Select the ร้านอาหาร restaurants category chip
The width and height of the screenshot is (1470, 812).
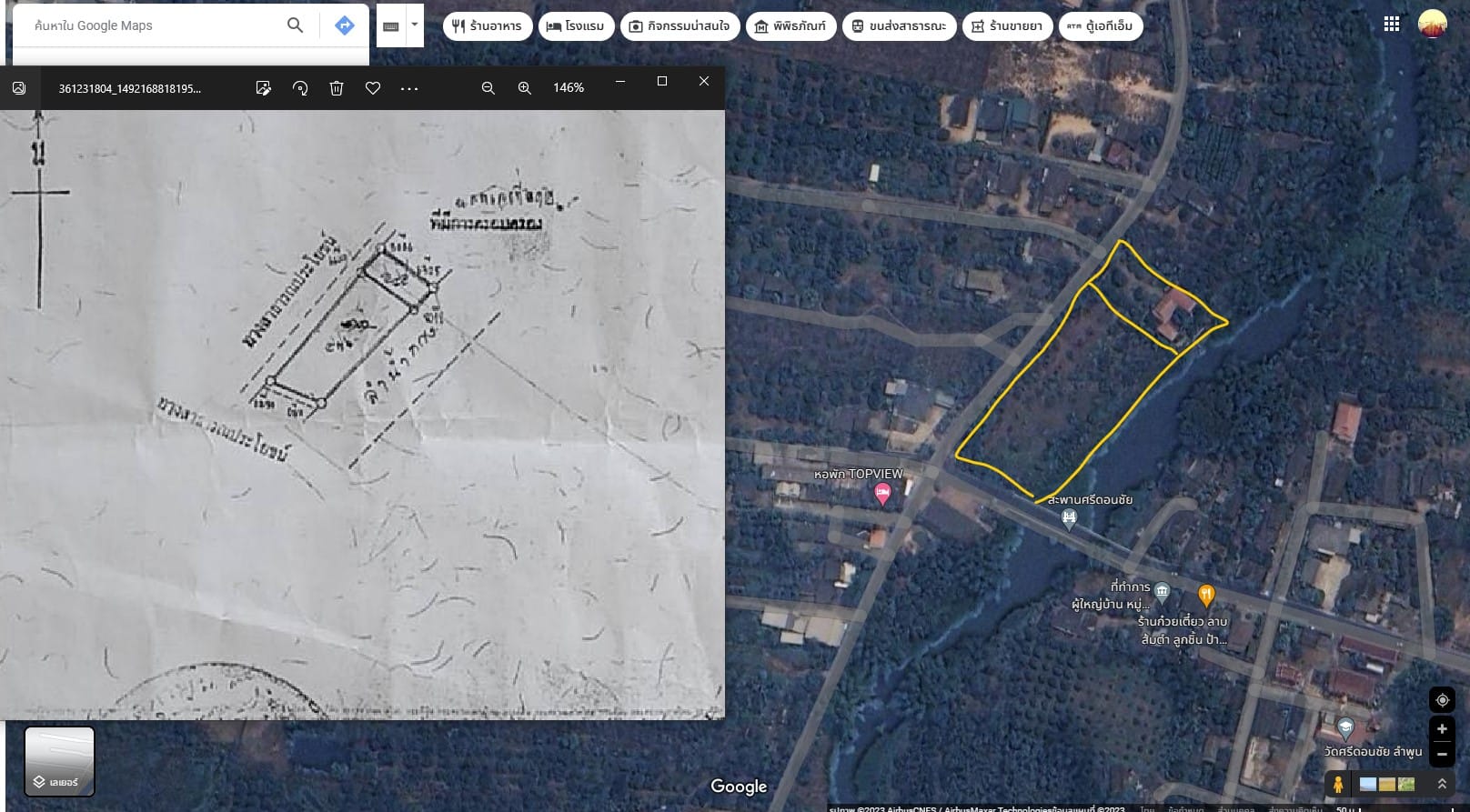coord(487,26)
